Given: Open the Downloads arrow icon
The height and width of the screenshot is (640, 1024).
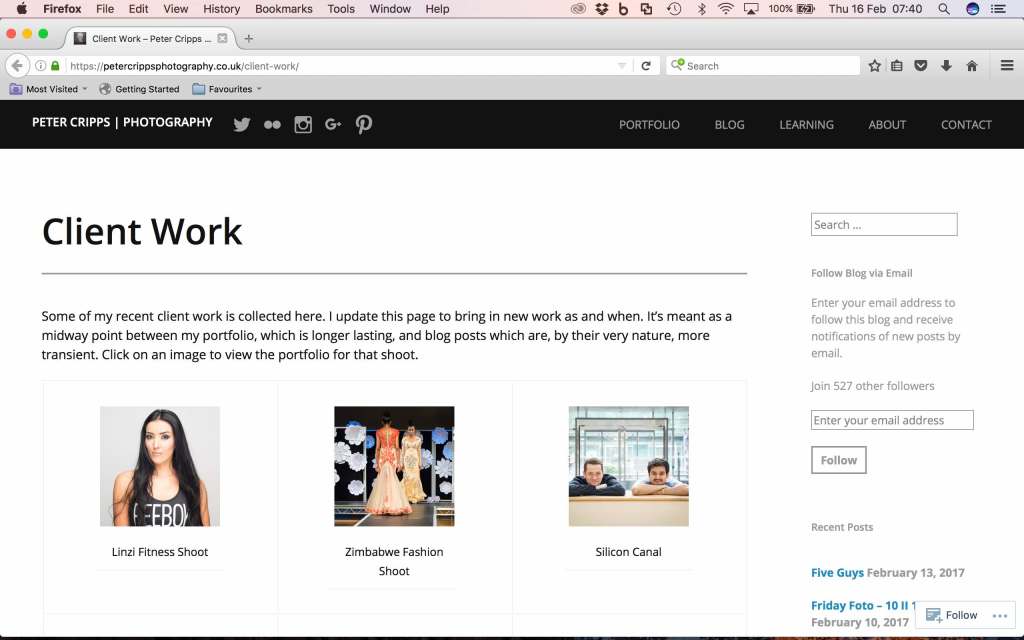Looking at the screenshot, I should pos(945,65).
